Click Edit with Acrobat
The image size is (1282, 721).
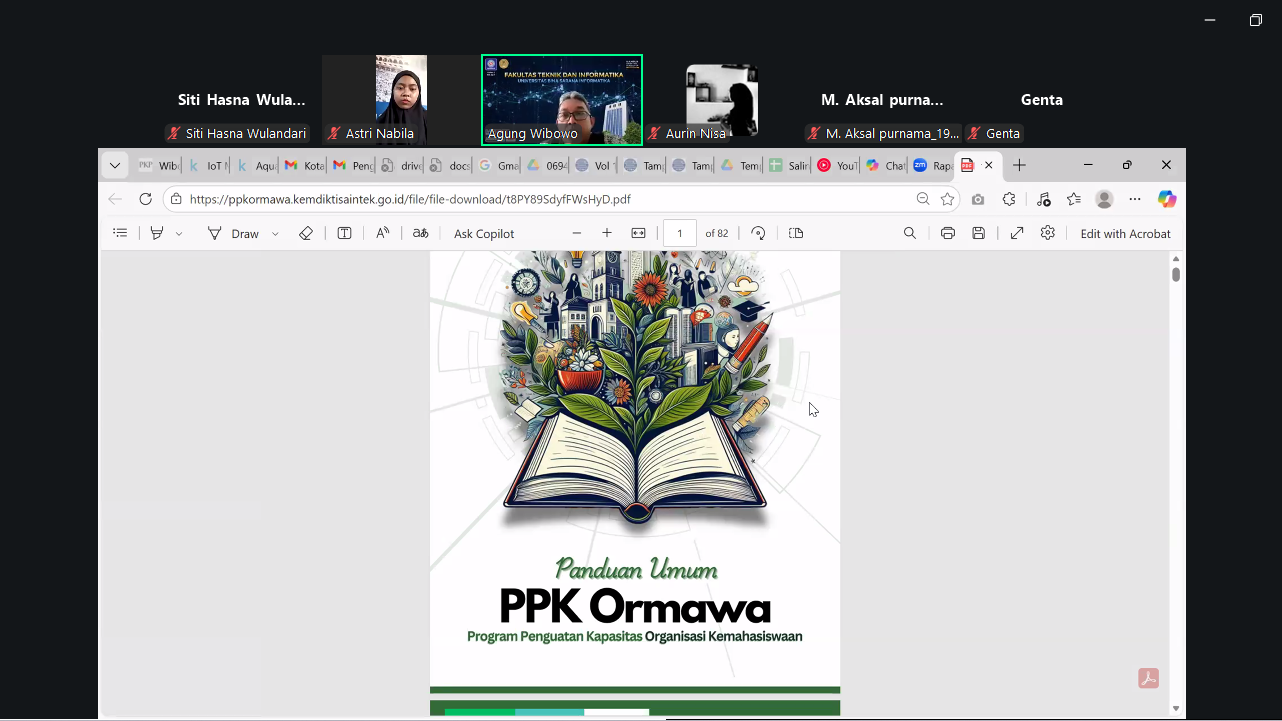[x=1125, y=233]
